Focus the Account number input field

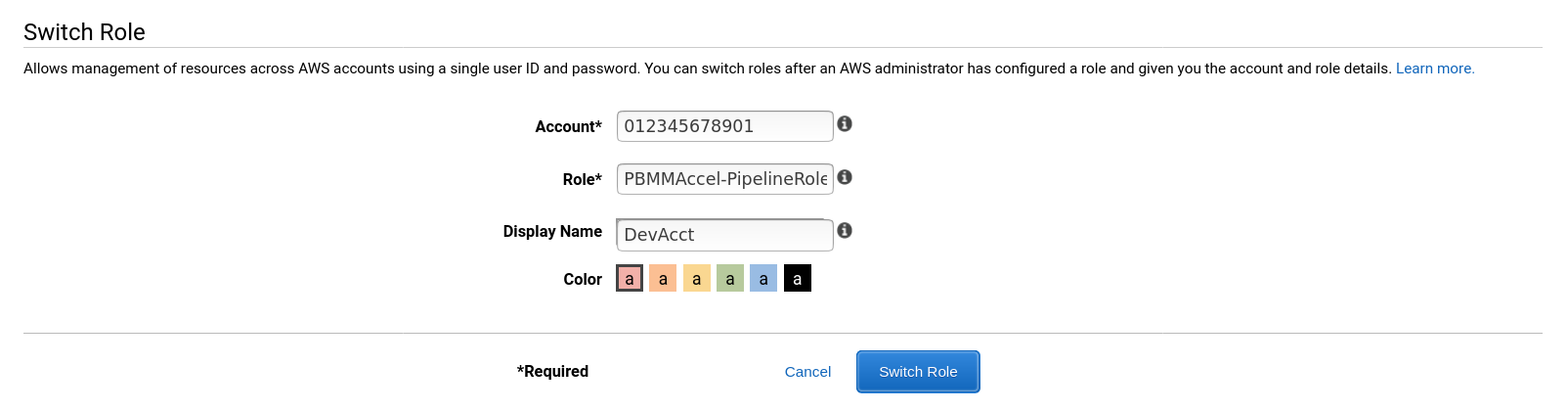tap(724, 126)
